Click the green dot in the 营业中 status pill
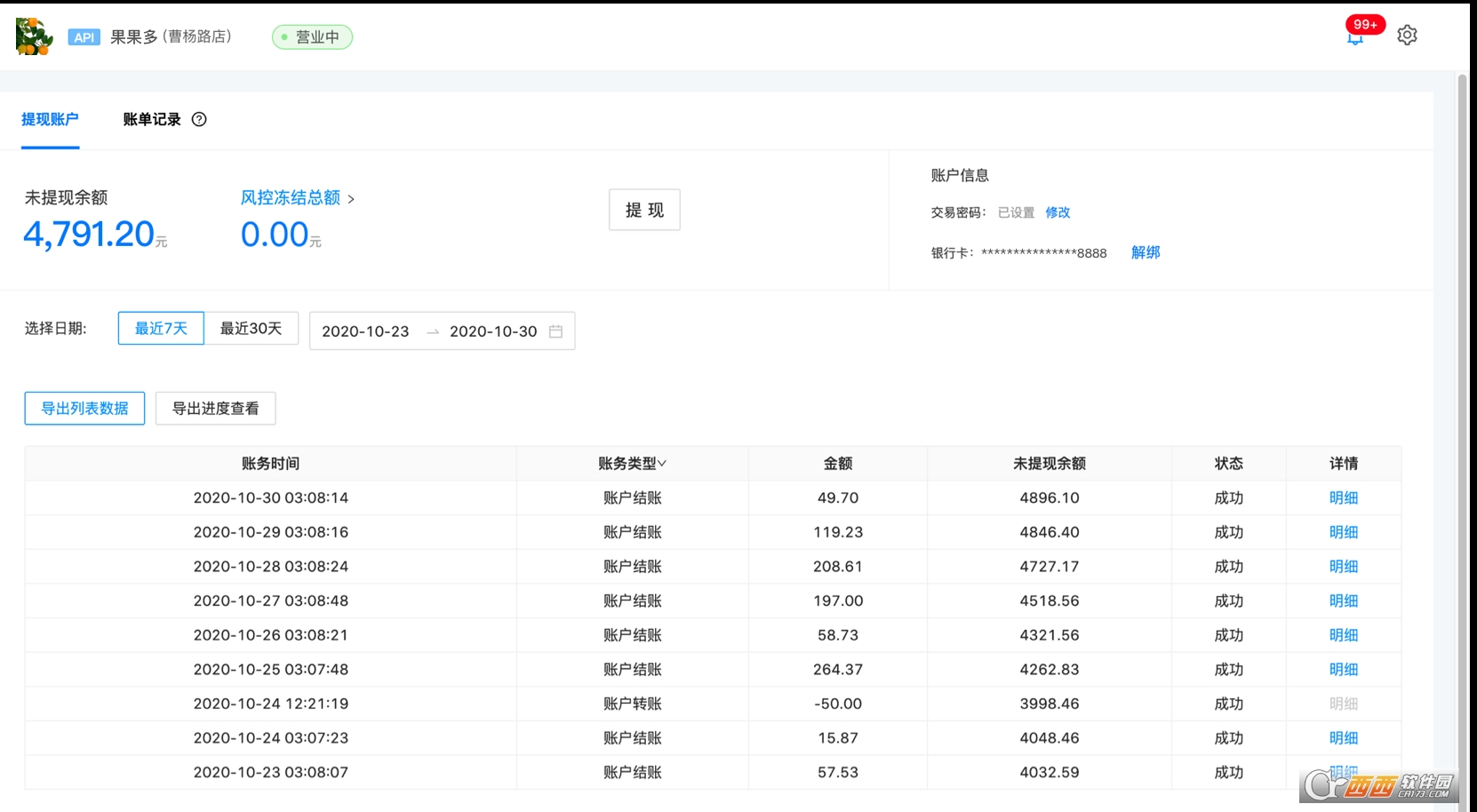Image resolution: width=1477 pixels, height=812 pixels. point(283,37)
